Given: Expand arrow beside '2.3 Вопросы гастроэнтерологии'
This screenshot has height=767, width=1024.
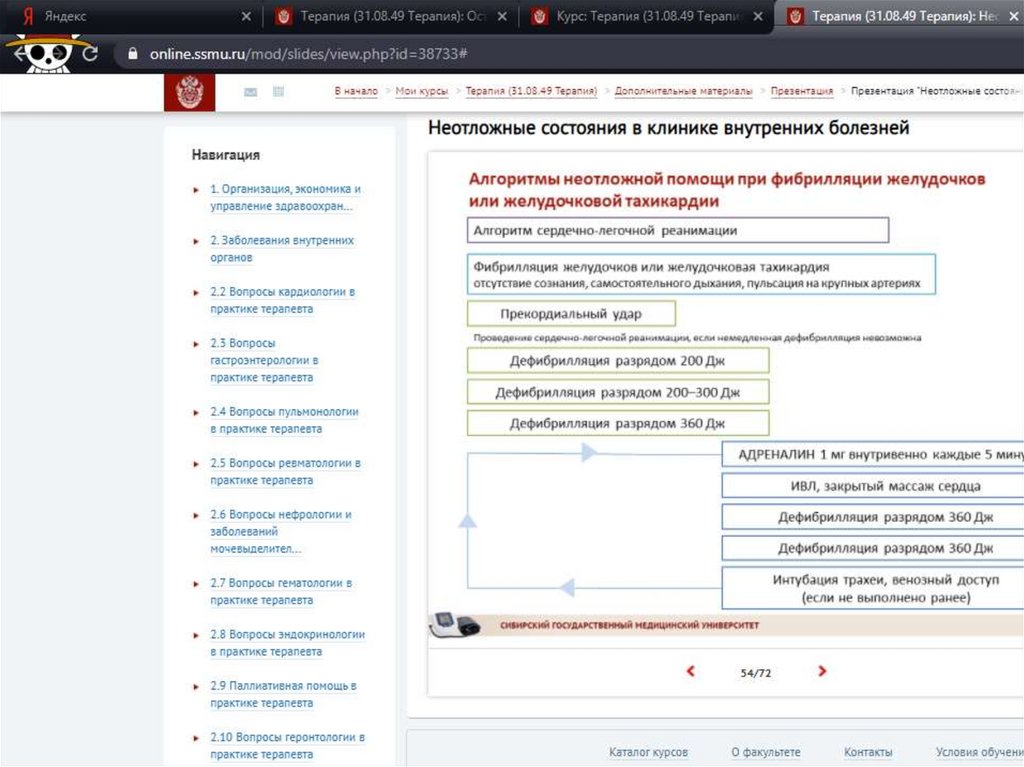Looking at the screenshot, I should pos(195,344).
